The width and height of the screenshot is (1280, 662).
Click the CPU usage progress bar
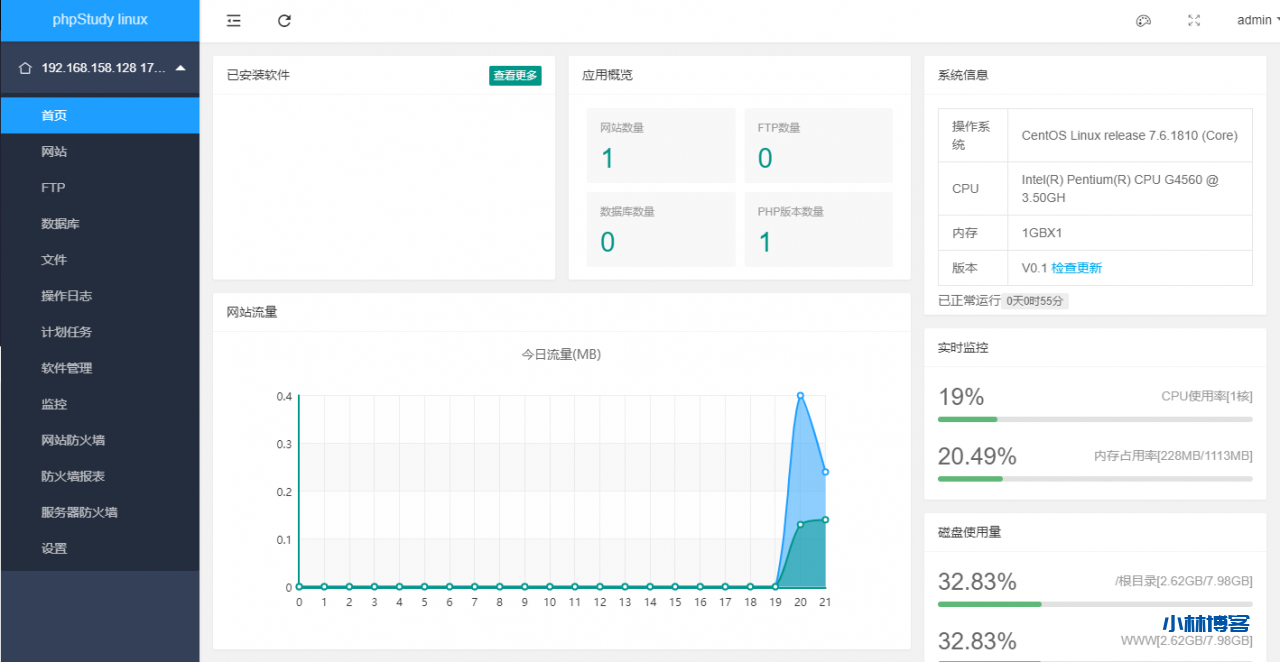[1094, 419]
